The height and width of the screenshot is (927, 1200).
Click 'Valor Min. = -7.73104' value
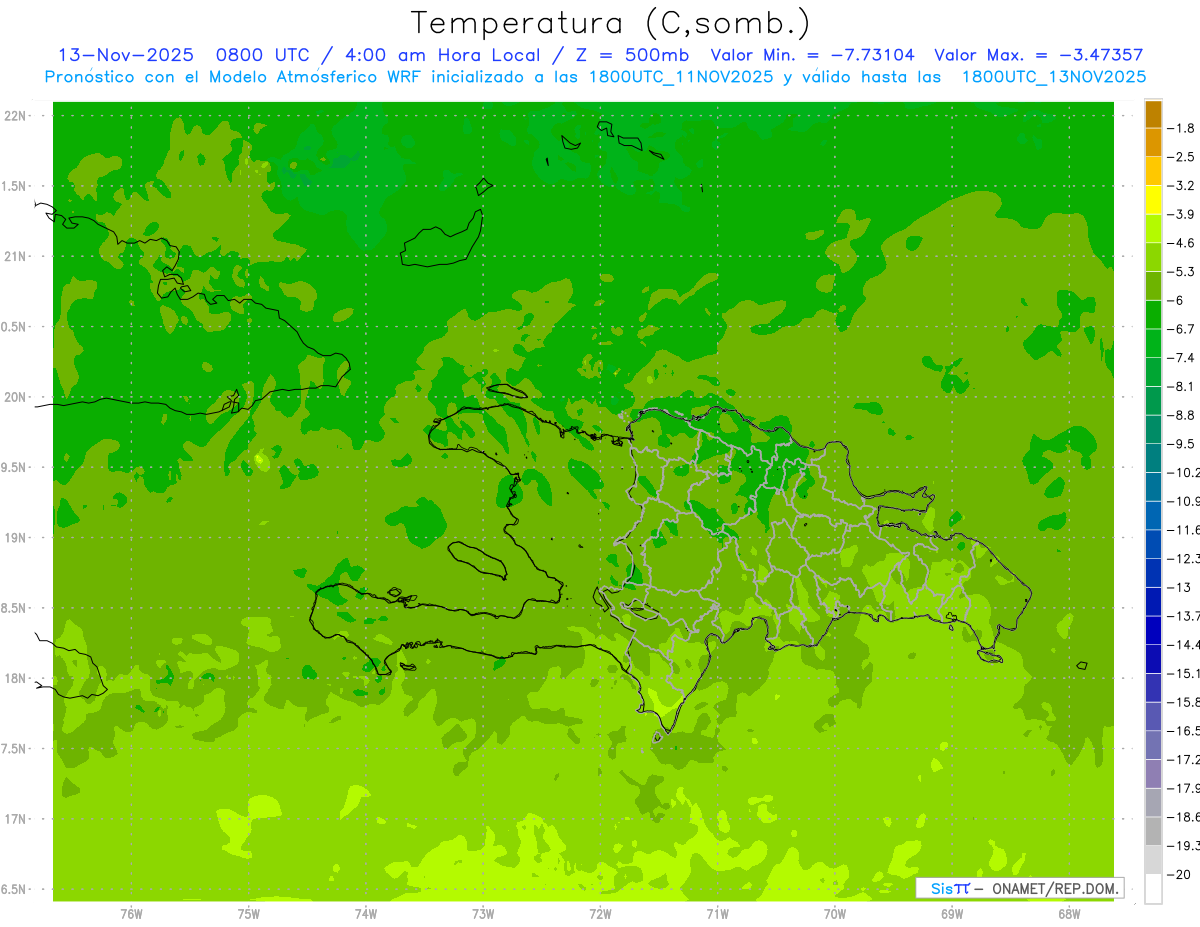point(812,55)
